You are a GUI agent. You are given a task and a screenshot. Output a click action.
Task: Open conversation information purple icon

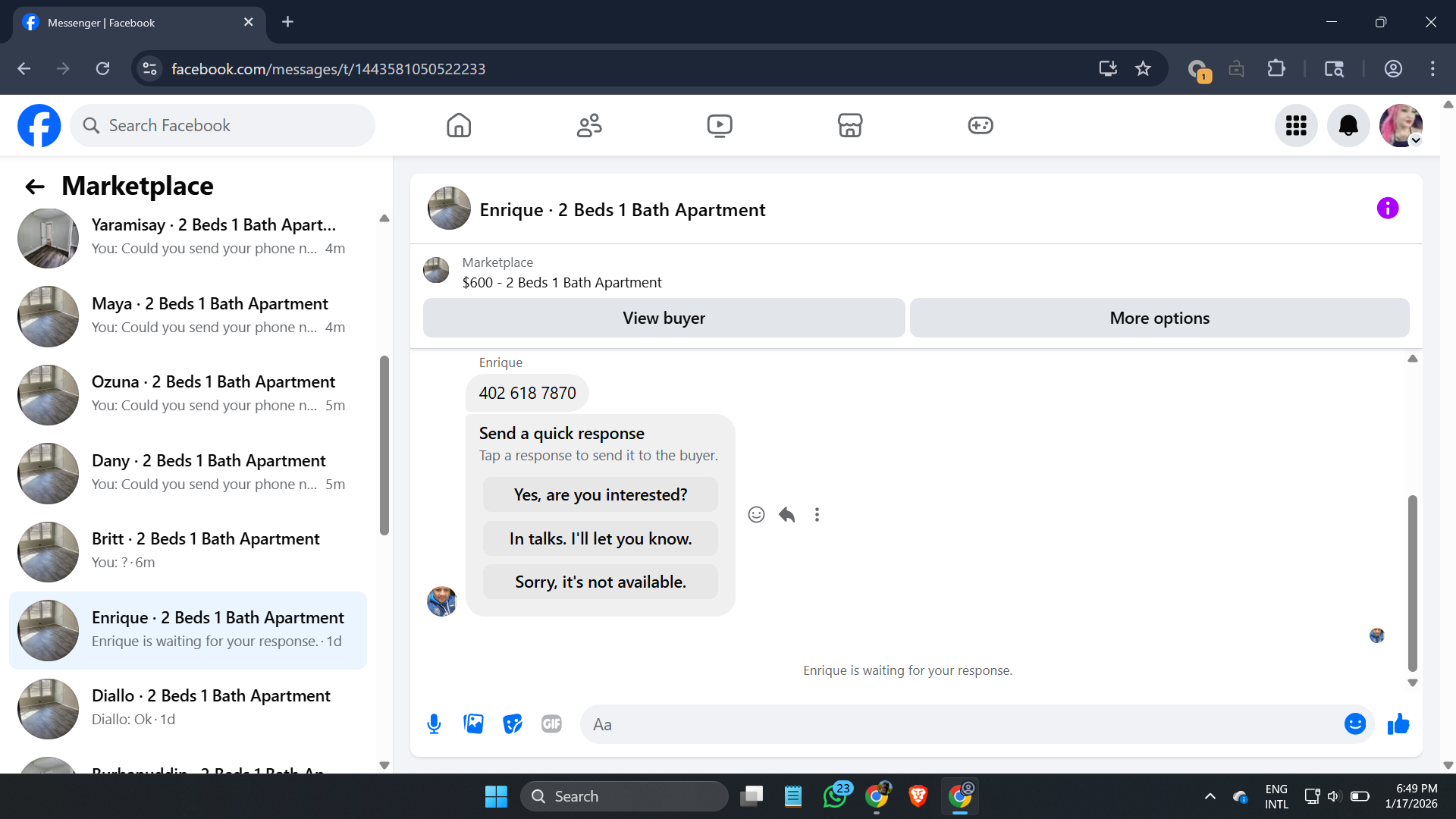[x=1387, y=209]
